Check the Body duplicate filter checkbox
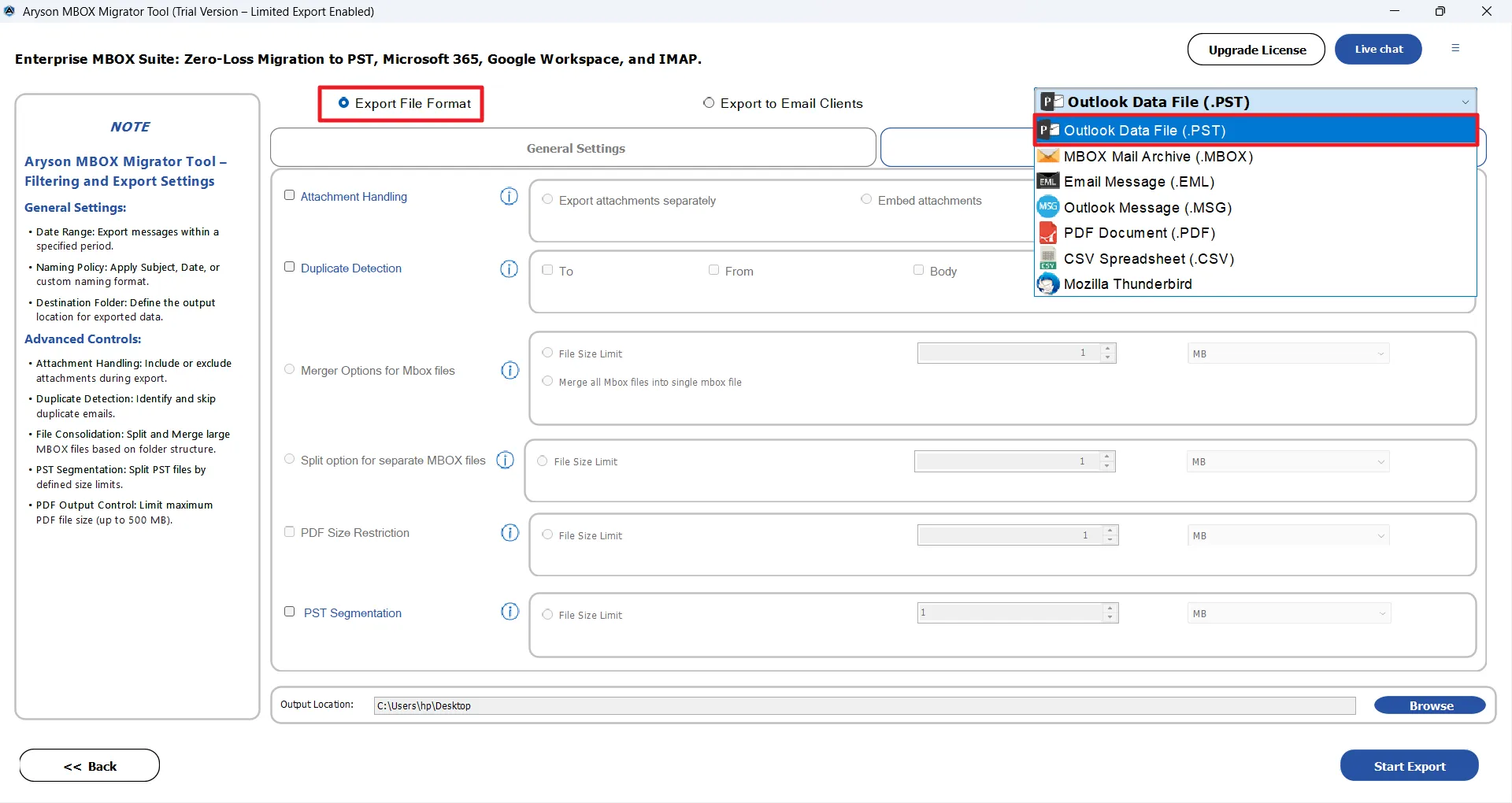The width and height of the screenshot is (1512, 803). click(918, 270)
